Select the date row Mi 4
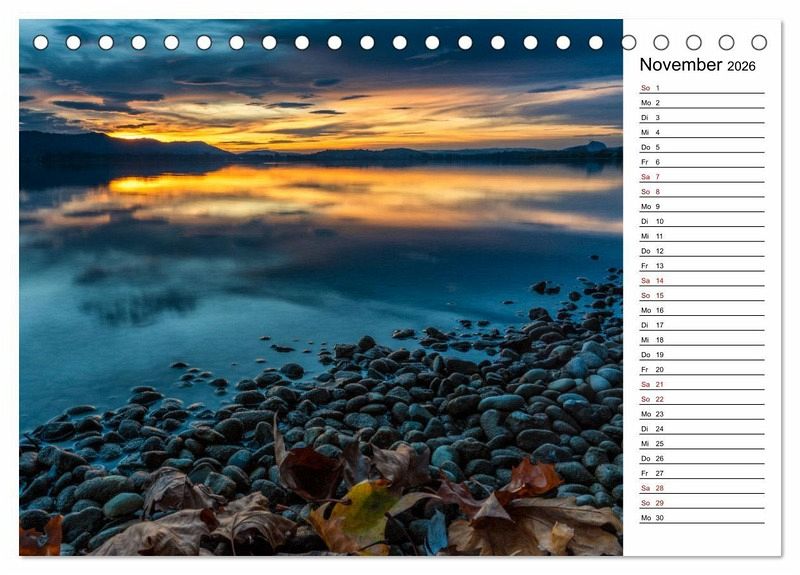This screenshot has height=575, width=800. tap(702, 132)
